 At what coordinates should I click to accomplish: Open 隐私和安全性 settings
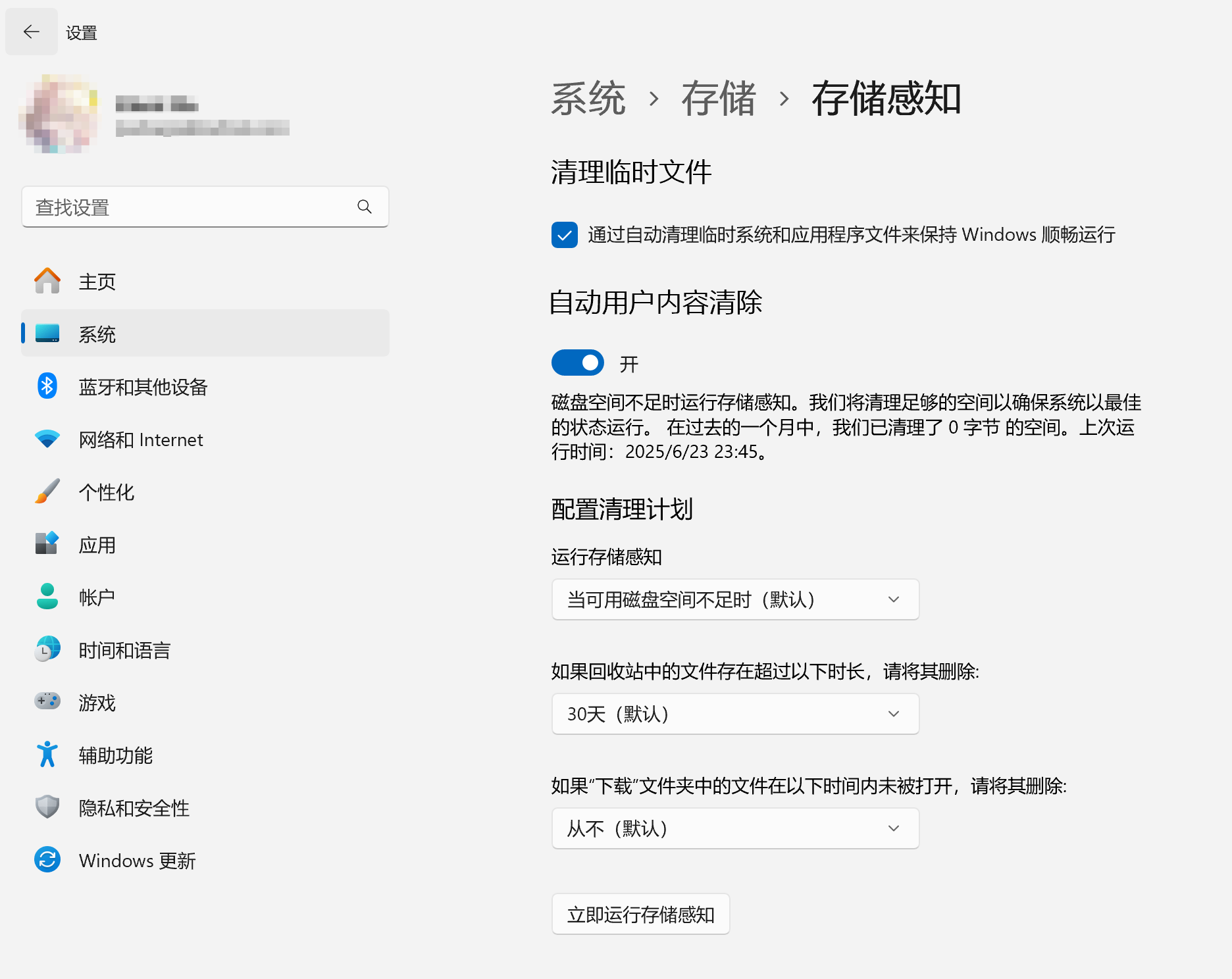(205, 807)
